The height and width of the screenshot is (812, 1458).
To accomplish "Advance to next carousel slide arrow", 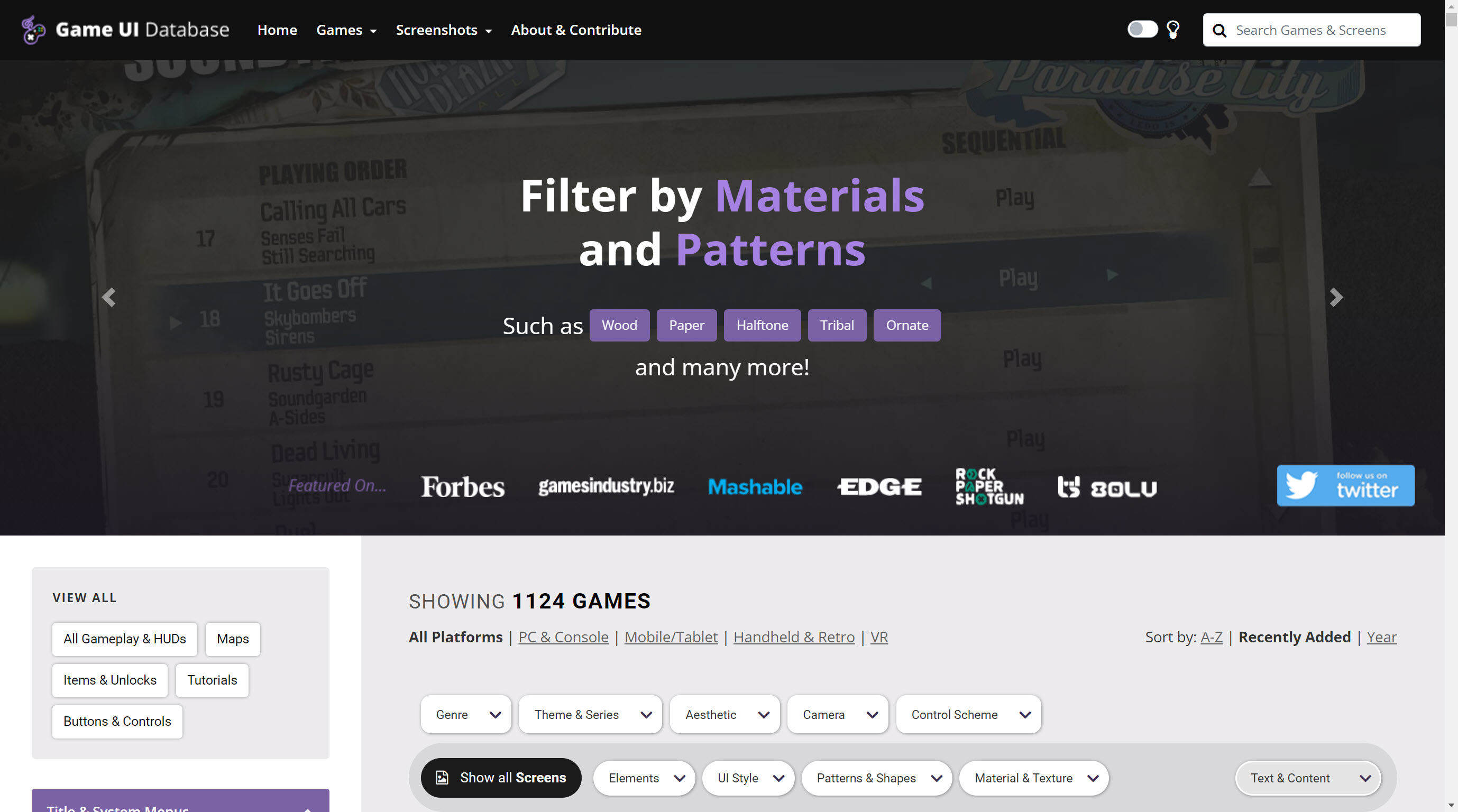I will point(1336,297).
